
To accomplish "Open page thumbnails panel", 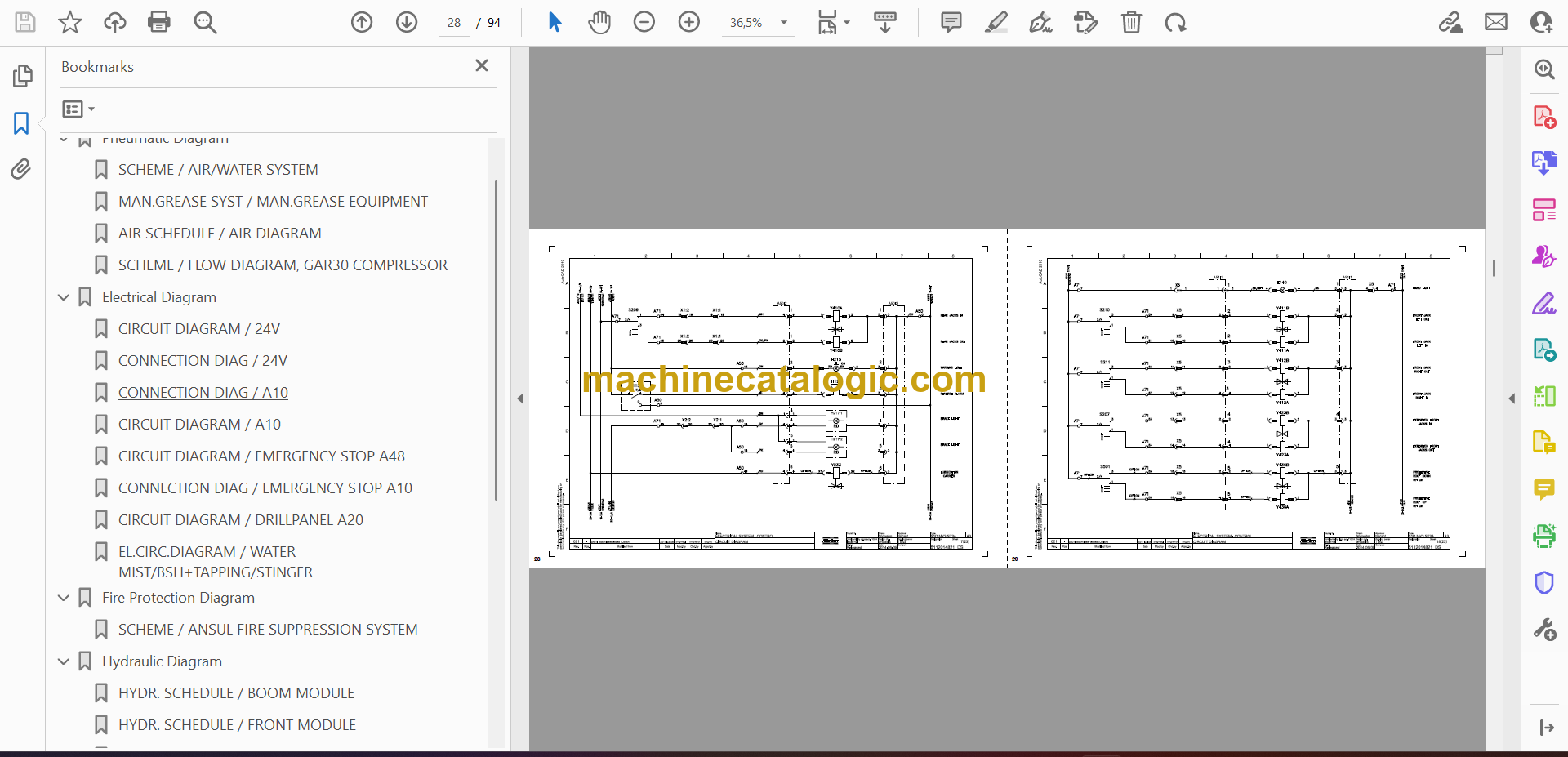I will click(22, 76).
